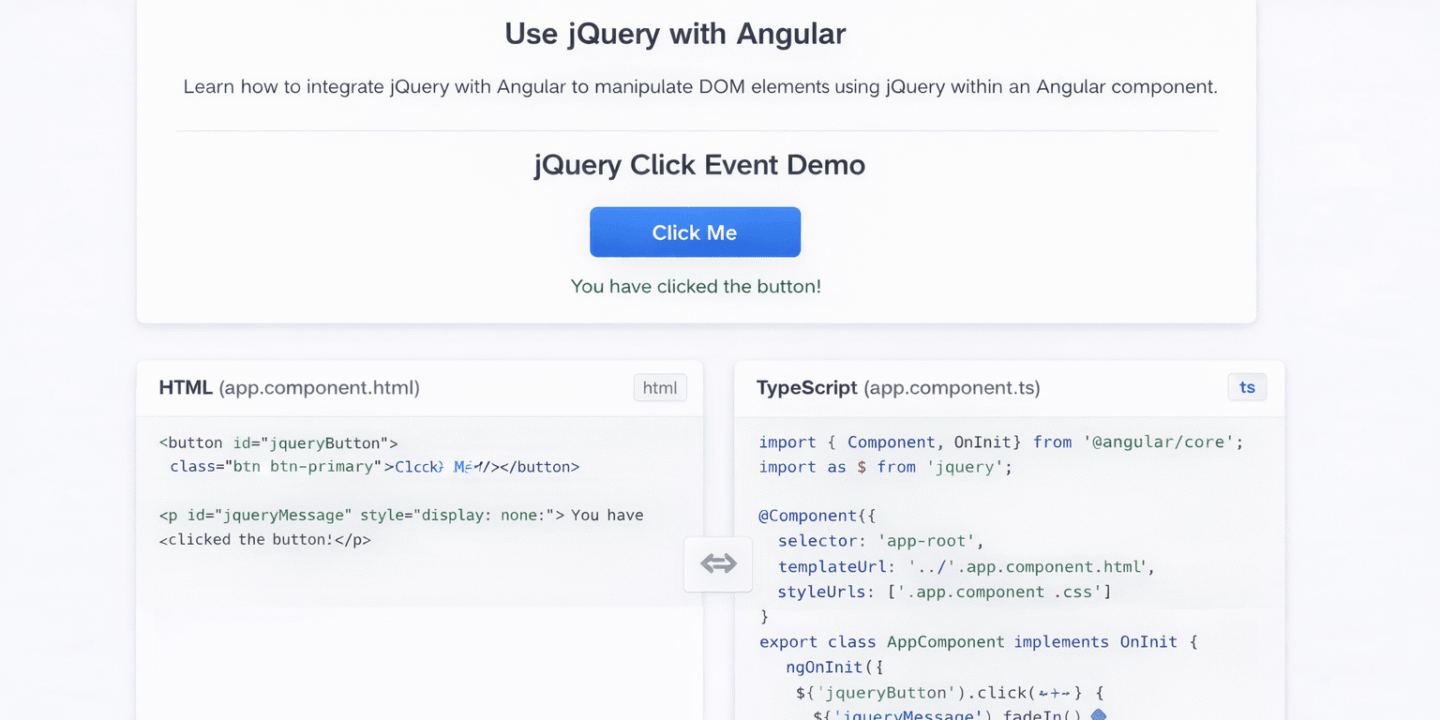The height and width of the screenshot is (720, 1440).
Task: Select the jqueryMessage paragraph in HTML code
Action: pos(401,514)
